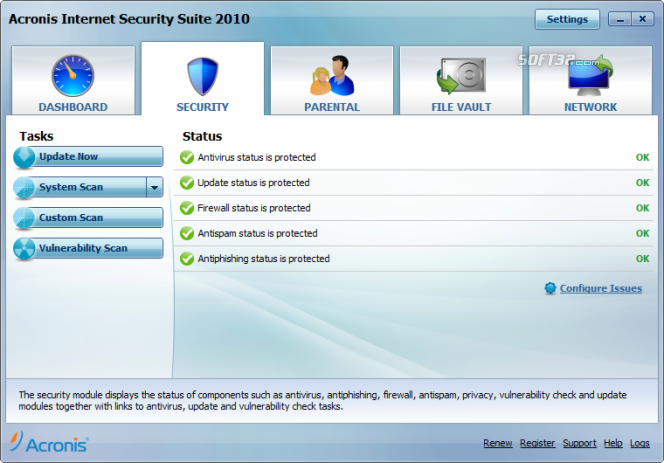Viewport: 664px width, 463px height.
Task: Switch to the DASHBOARD tab label
Action: click(73, 107)
